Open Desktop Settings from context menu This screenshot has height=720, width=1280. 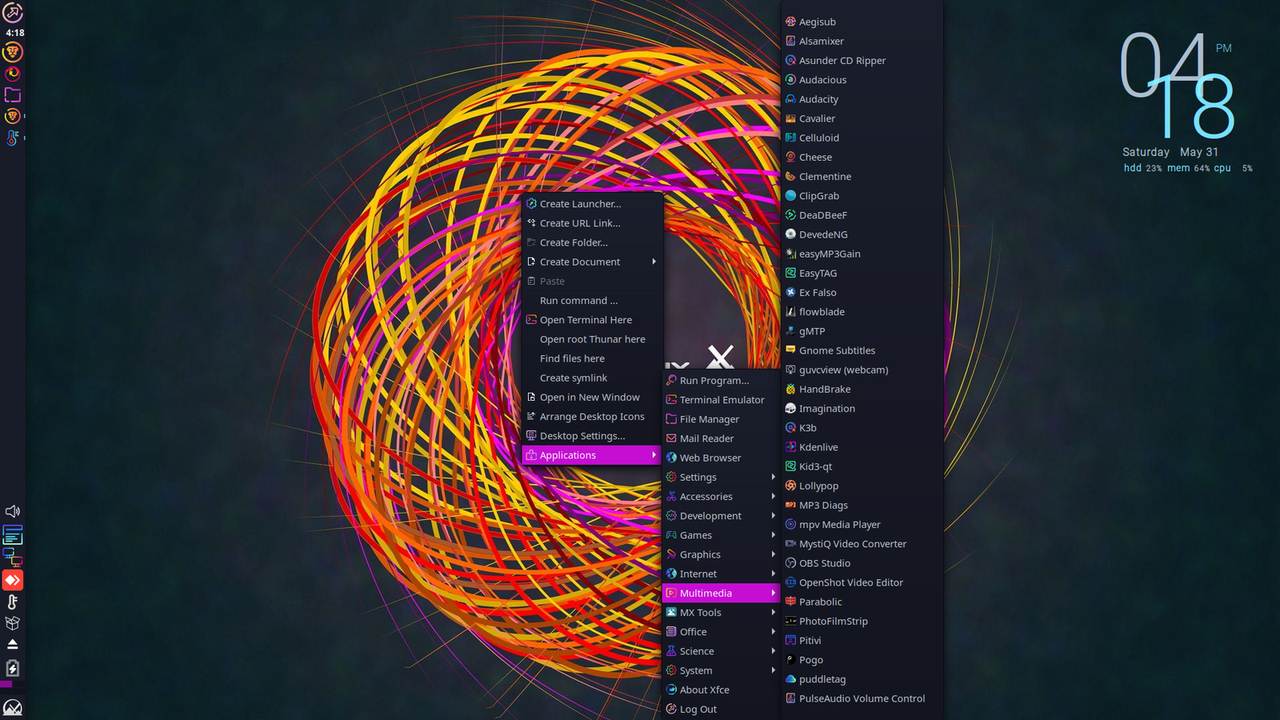tap(592, 436)
